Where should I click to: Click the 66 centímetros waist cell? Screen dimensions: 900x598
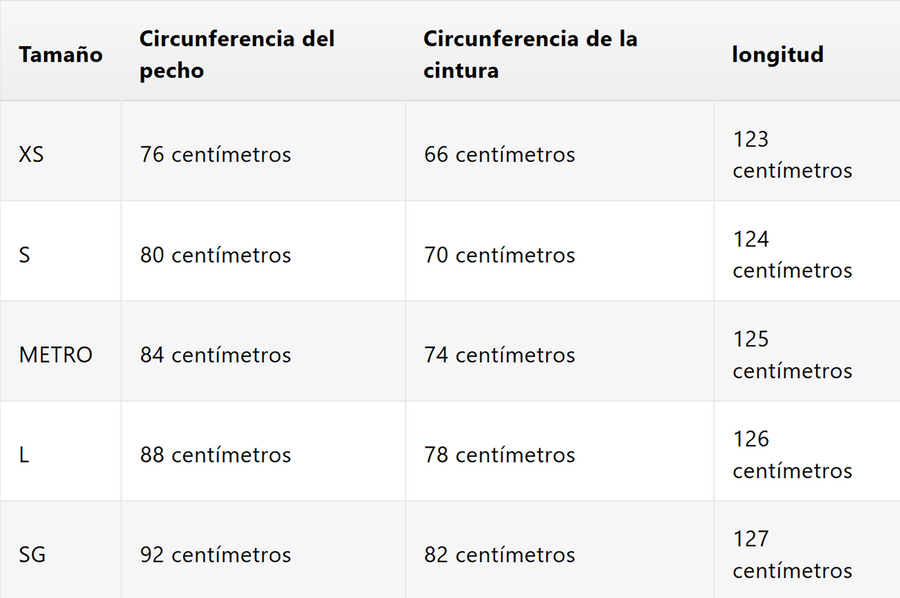point(499,155)
